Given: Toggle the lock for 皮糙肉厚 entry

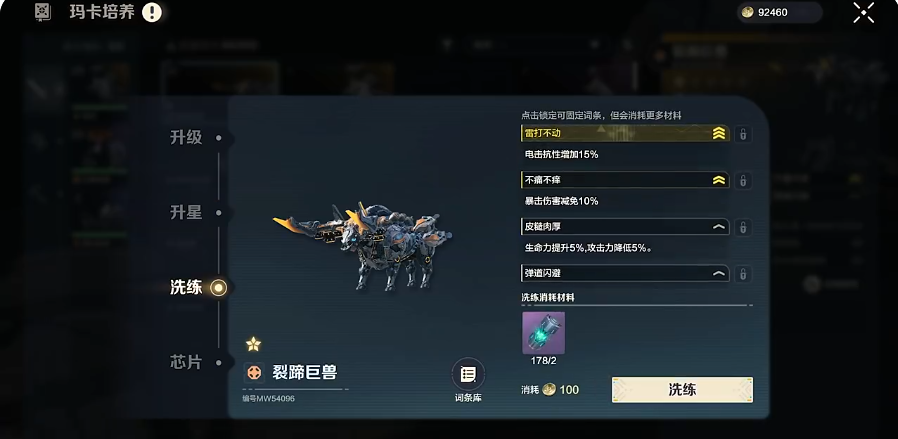Looking at the screenshot, I should pos(743,227).
